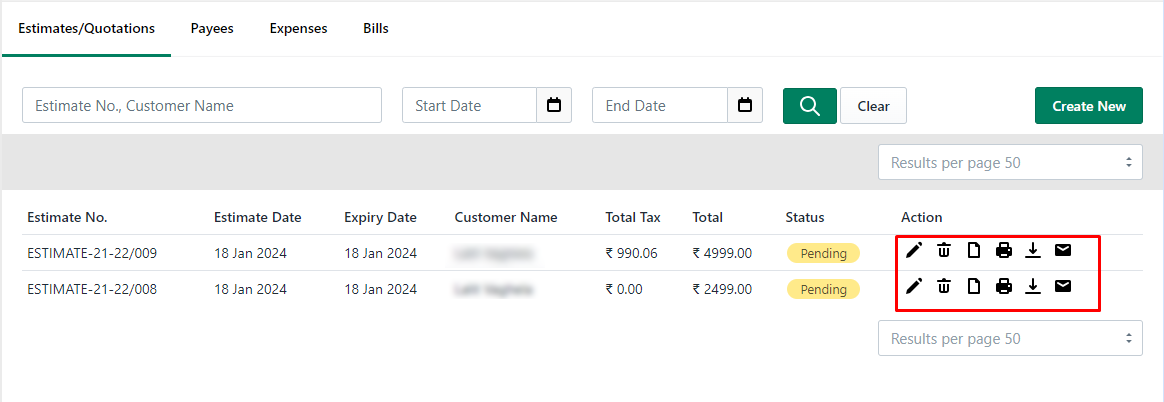1164x402 pixels.
Task: Expand the top Results per page dropdown
Action: pos(1010,162)
